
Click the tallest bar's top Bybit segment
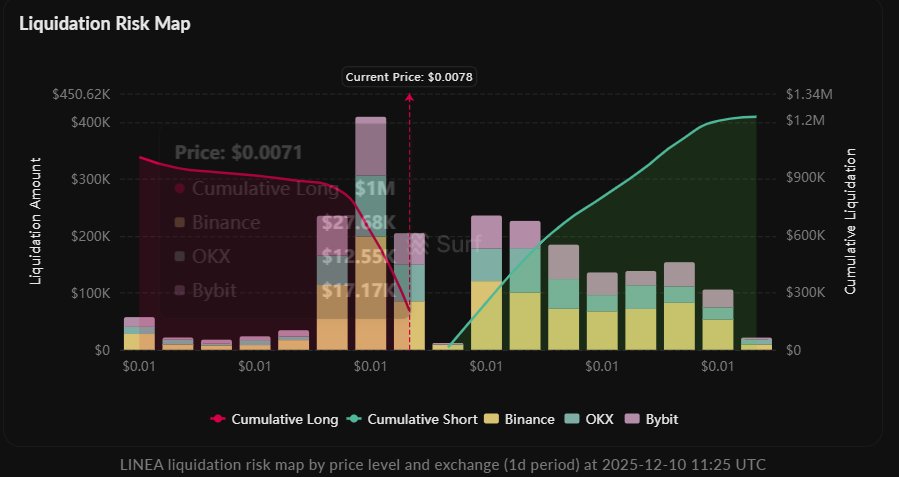tap(371, 145)
